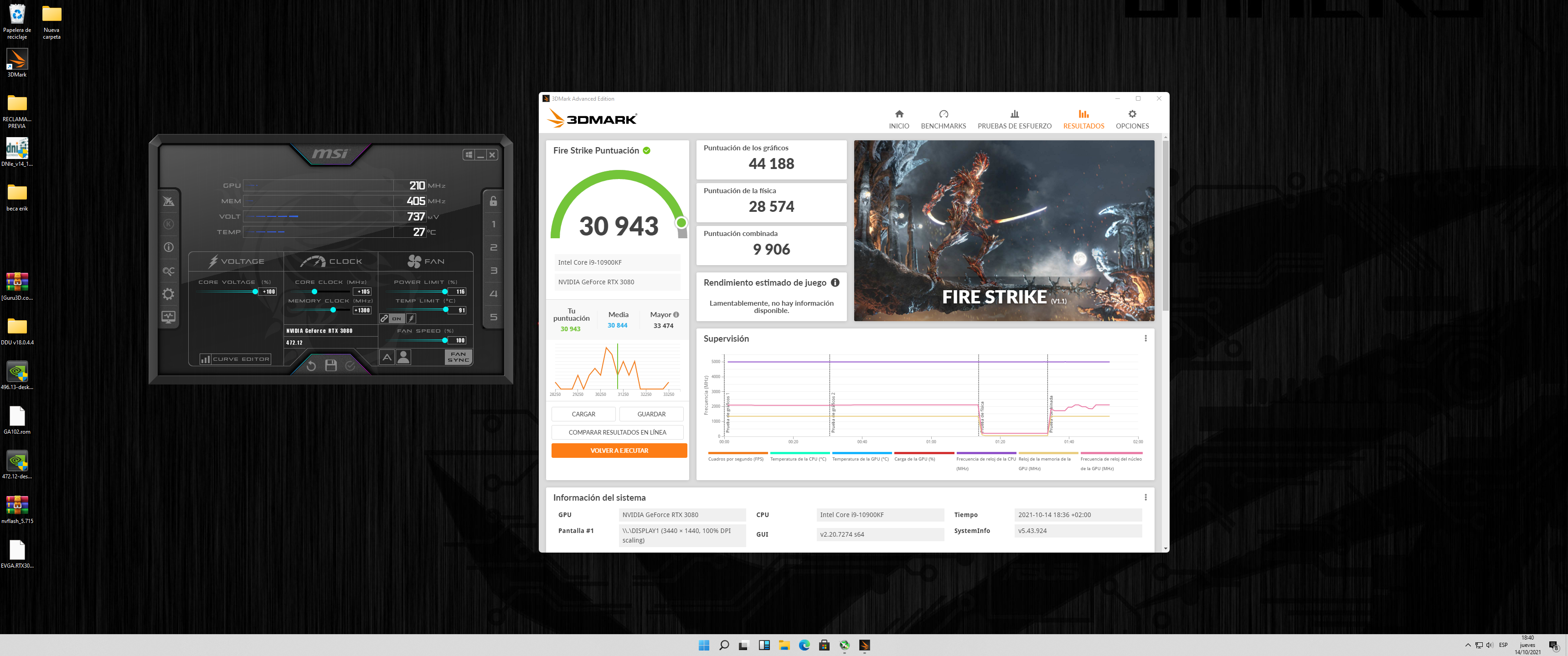The width and height of the screenshot is (1568, 656).
Task: Launch the OC Scanner in Afterburner
Action: coord(169,271)
